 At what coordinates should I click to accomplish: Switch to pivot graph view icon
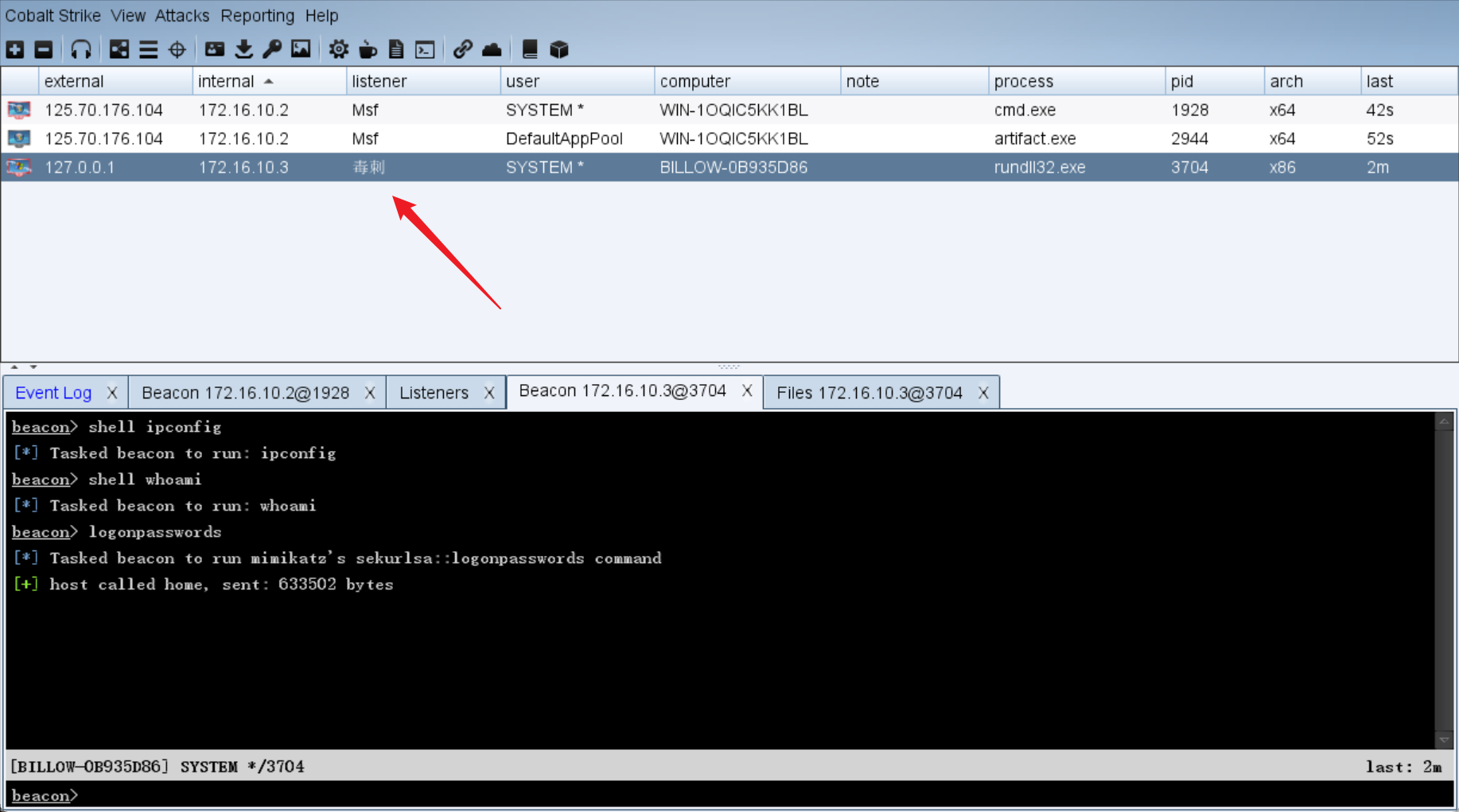[x=119, y=49]
